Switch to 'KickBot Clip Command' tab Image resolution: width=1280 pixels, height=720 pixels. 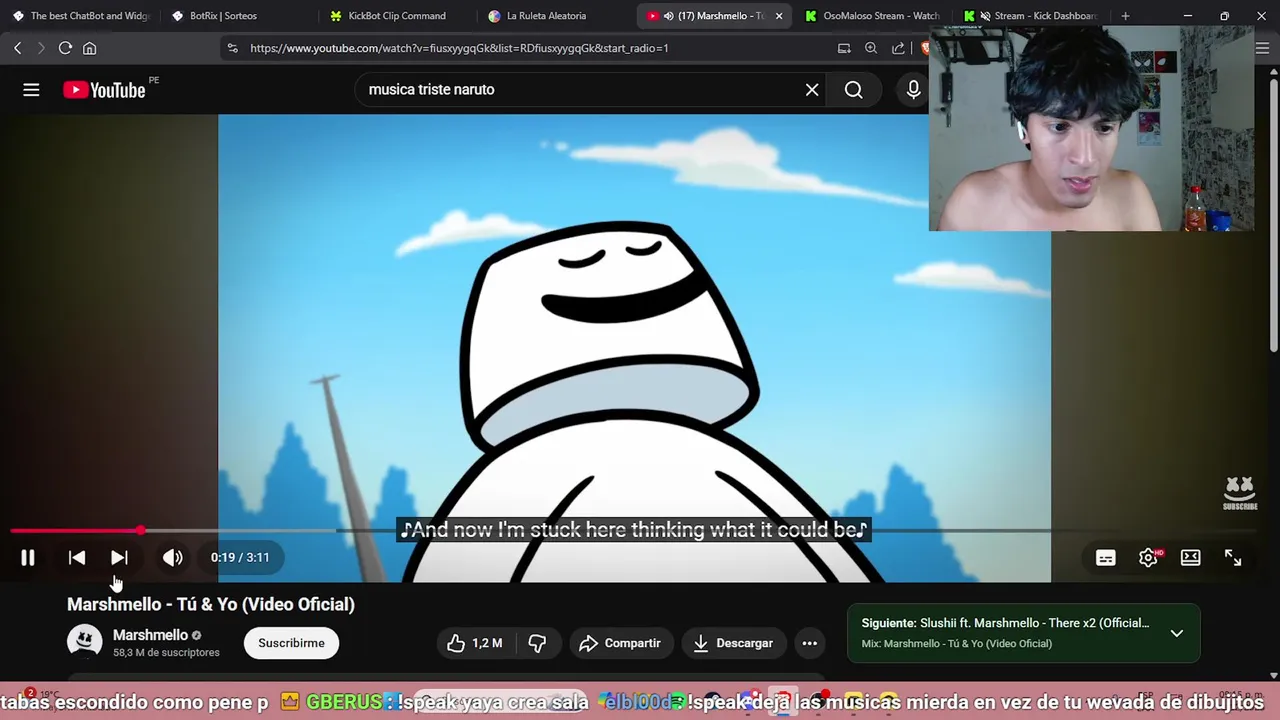pos(397,16)
